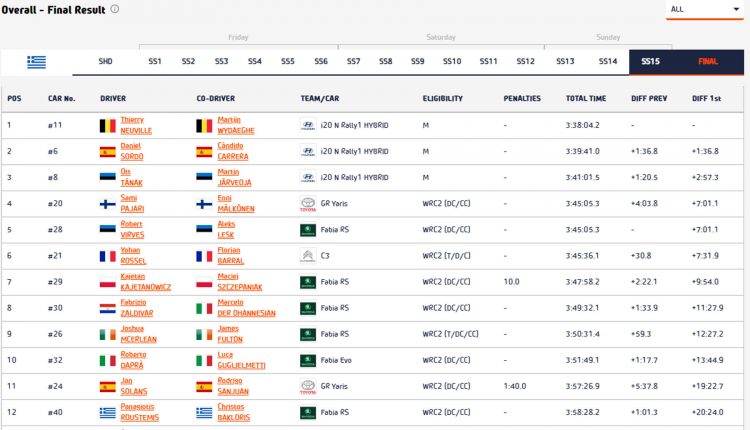This screenshot has height=430, width=750.
Task: Select the highlighted SS15 tab
Action: pyautogui.click(x=651, y=62)
